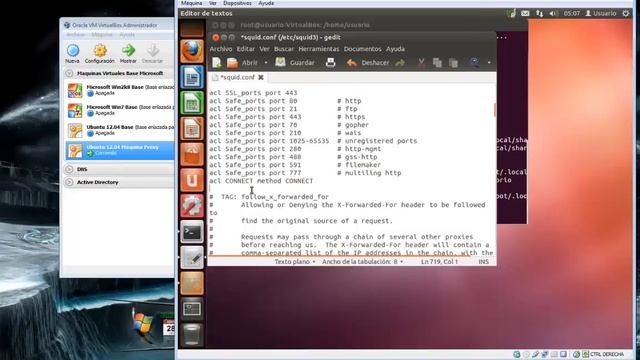Launch LibreOffice Calc from the launcher
Viewport: 640px width, 360px height.
[192, 102]
